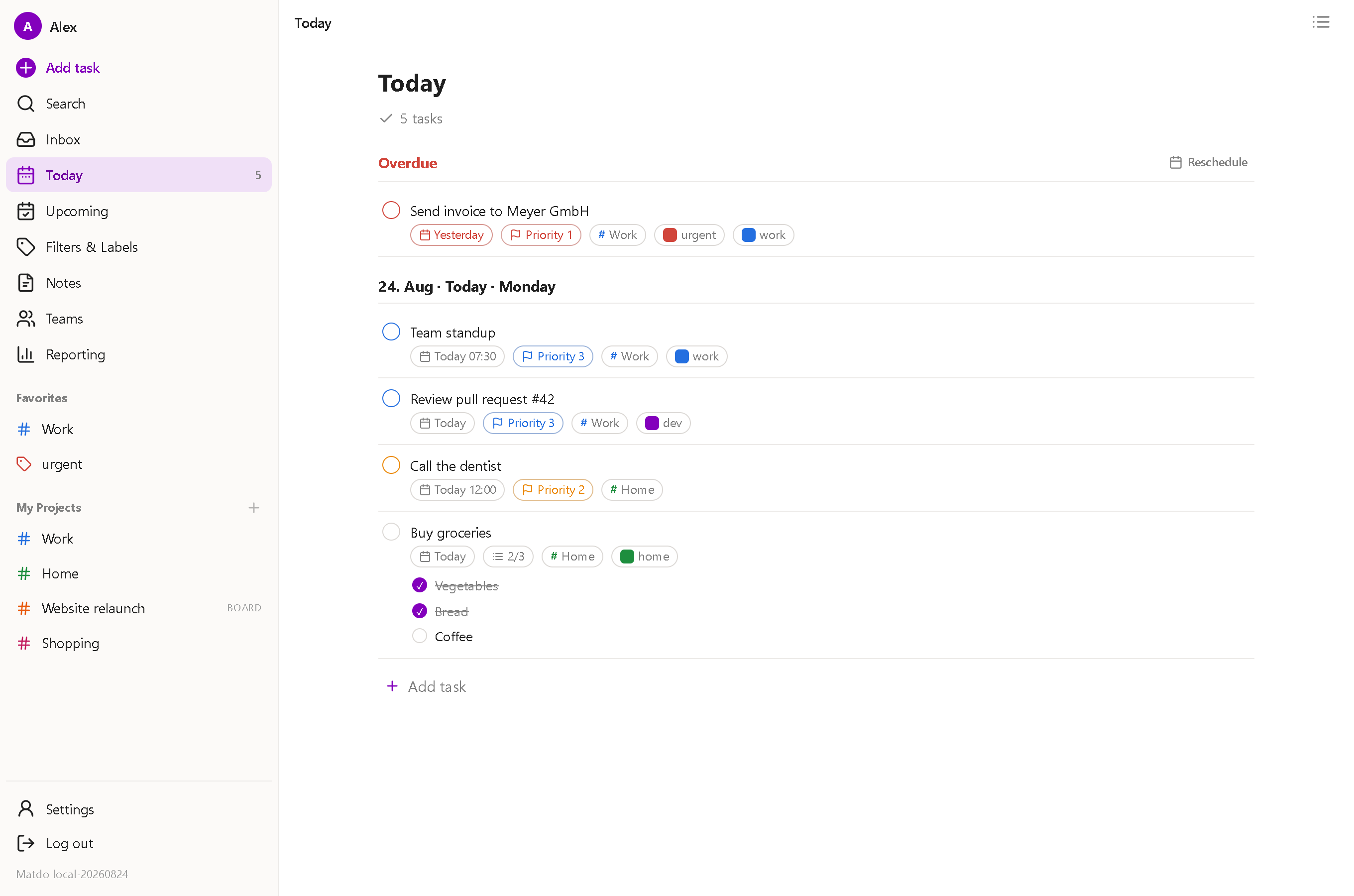Screen dimensions: 1354x896
Task: Open the Send invoice to Meyer GmbH task title
Action: coord(499,211)
